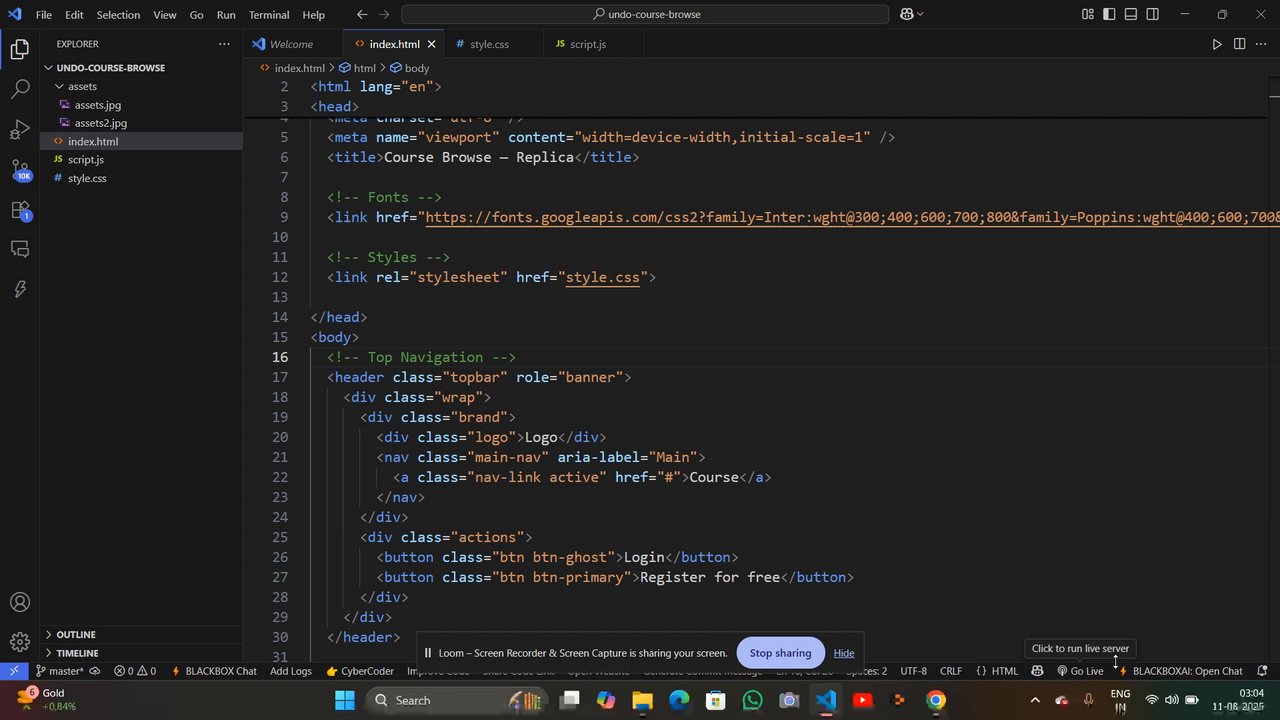The height and width of the screenshot is (720, 1280).
Task: Collapse the assets folder in Explorer
Action: coord(82,86)
